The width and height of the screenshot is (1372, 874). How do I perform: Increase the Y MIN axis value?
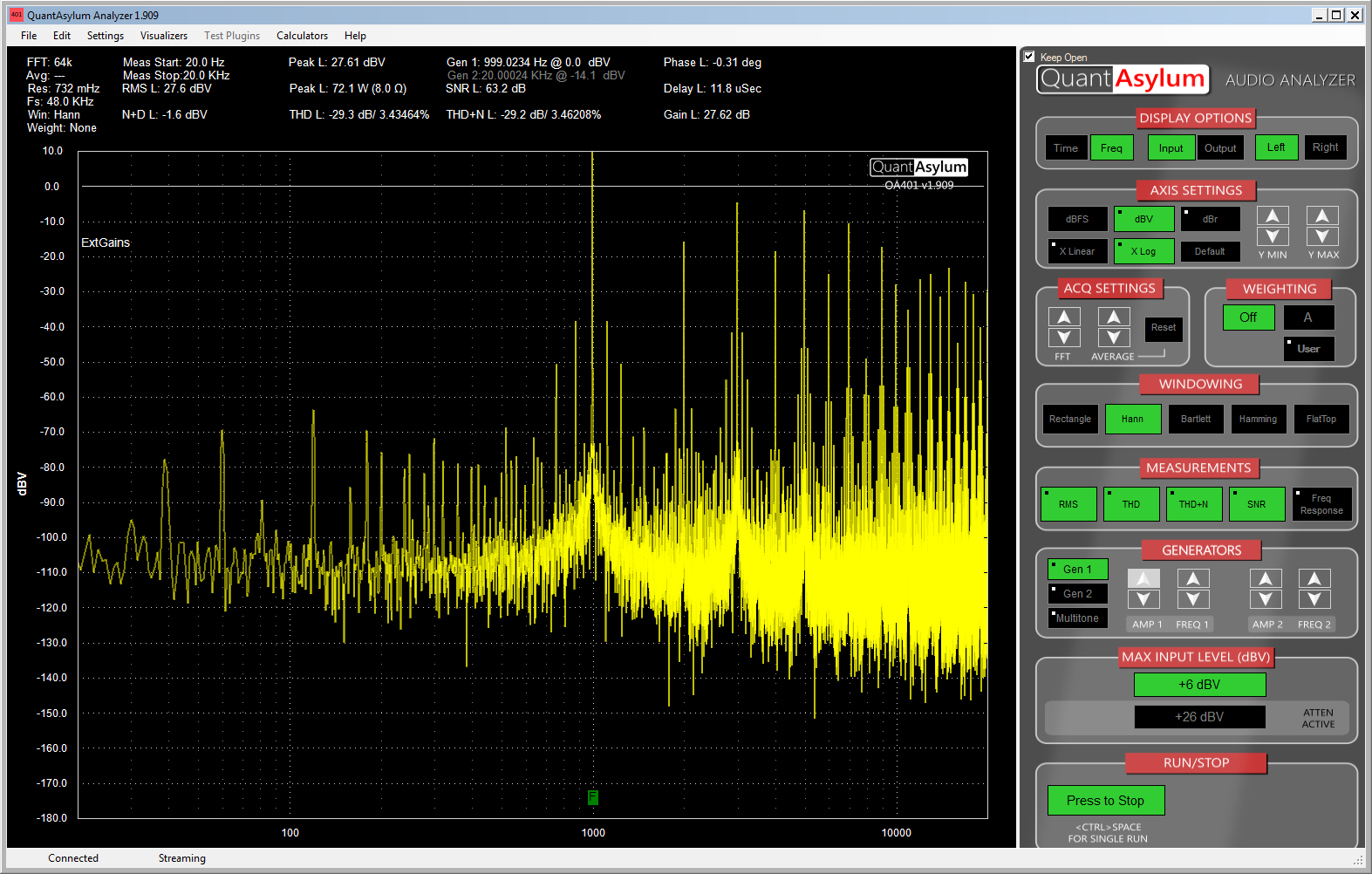click(1273, 215)
